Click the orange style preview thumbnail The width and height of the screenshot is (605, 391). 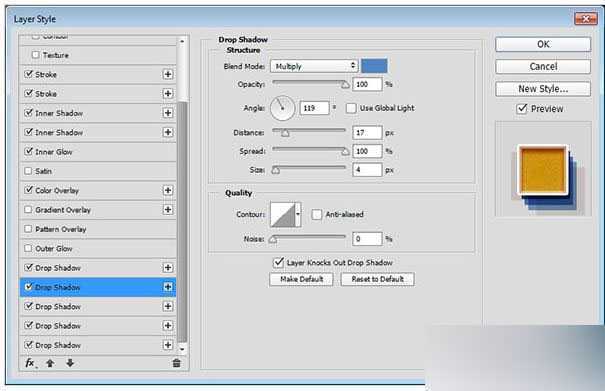pyautogui.click(x=543, y=170)
